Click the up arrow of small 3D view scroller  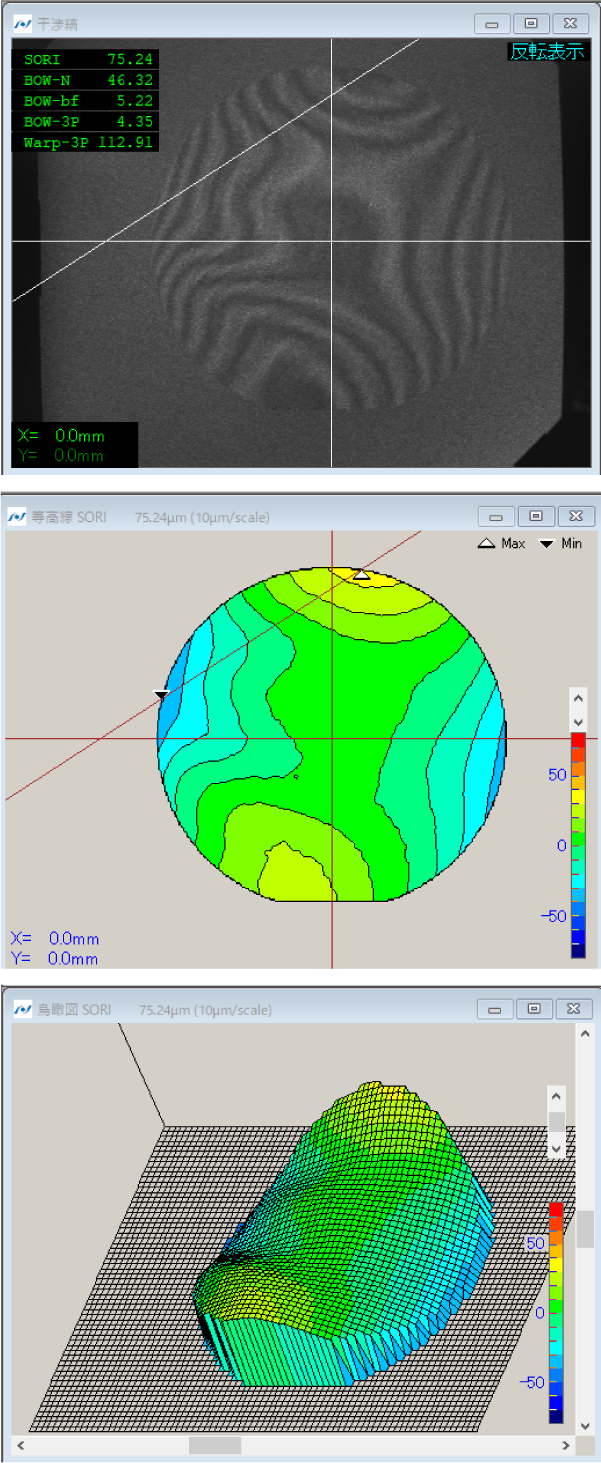(x=557, y=1096)
